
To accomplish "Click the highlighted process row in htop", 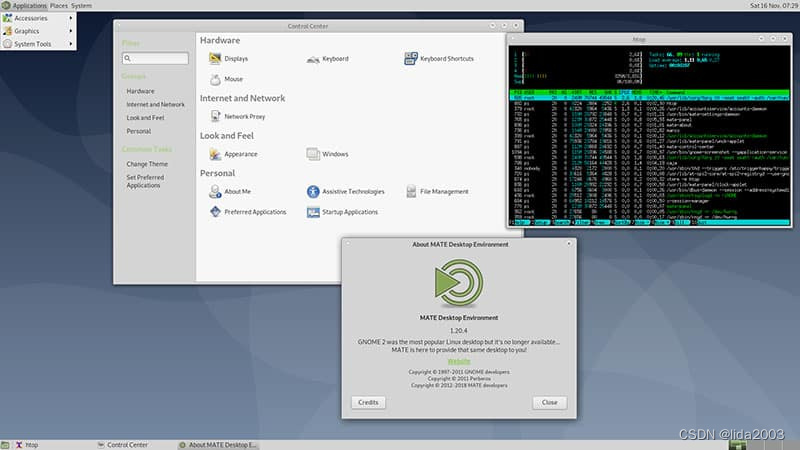I will pos(649,98).
